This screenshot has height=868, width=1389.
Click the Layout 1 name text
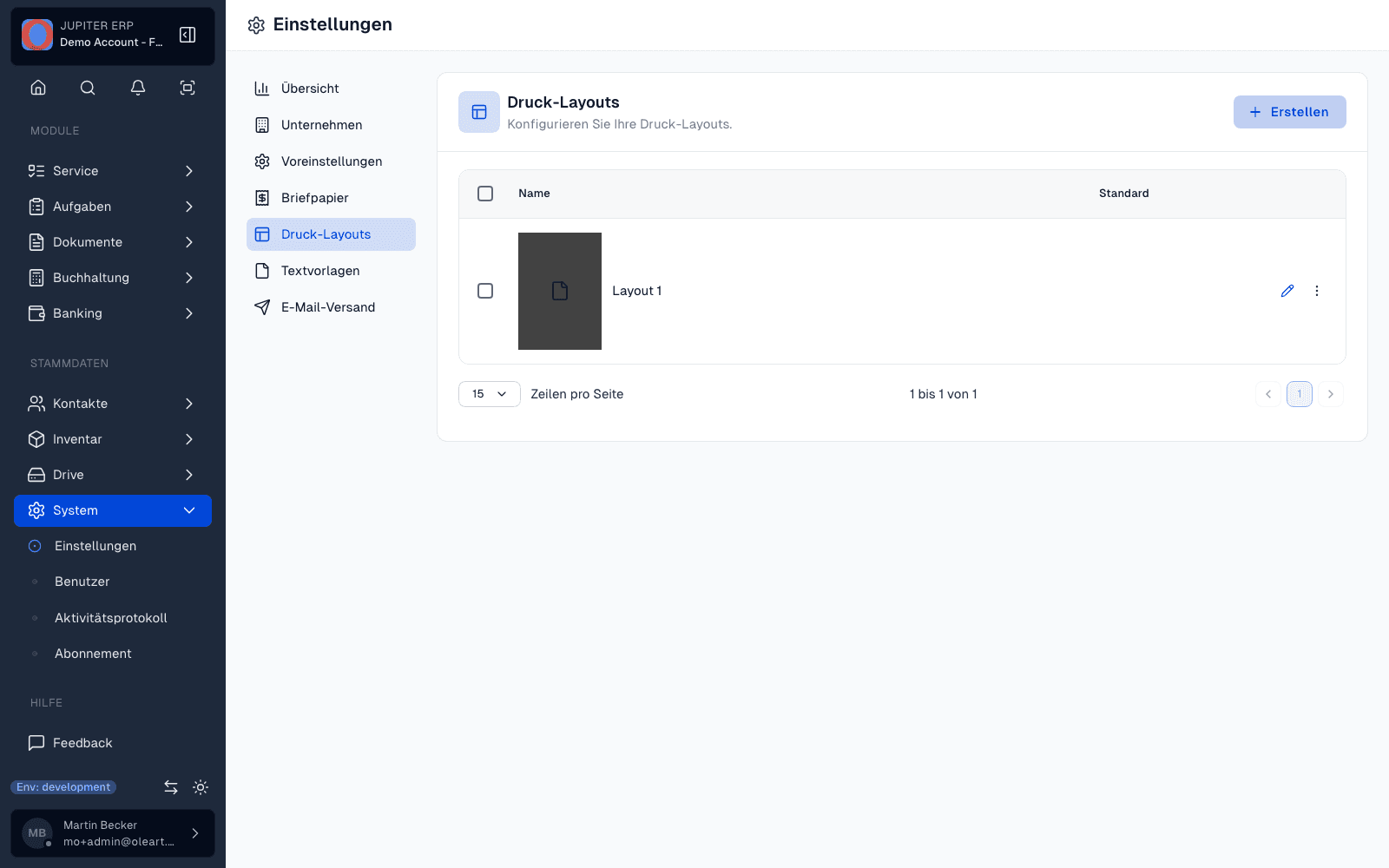point(637,291)
